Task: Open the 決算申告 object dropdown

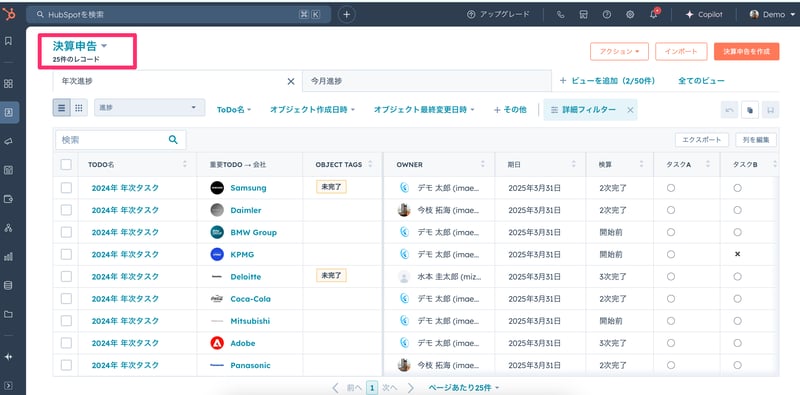Action: tap(80, 46)
